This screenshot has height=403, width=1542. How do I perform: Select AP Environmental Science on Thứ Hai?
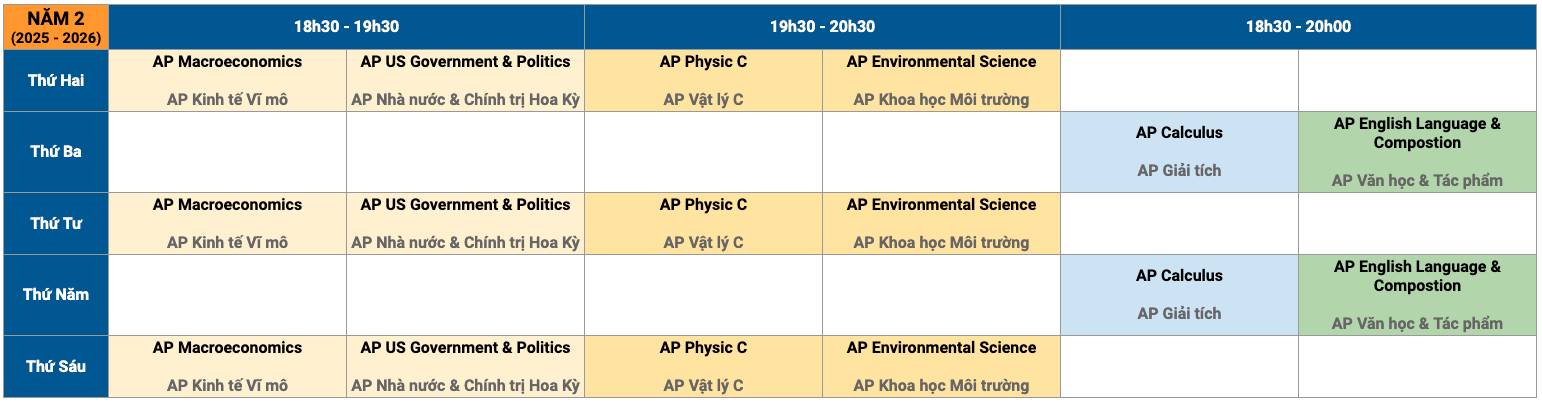pyautogui.click(x=941, y=81)
